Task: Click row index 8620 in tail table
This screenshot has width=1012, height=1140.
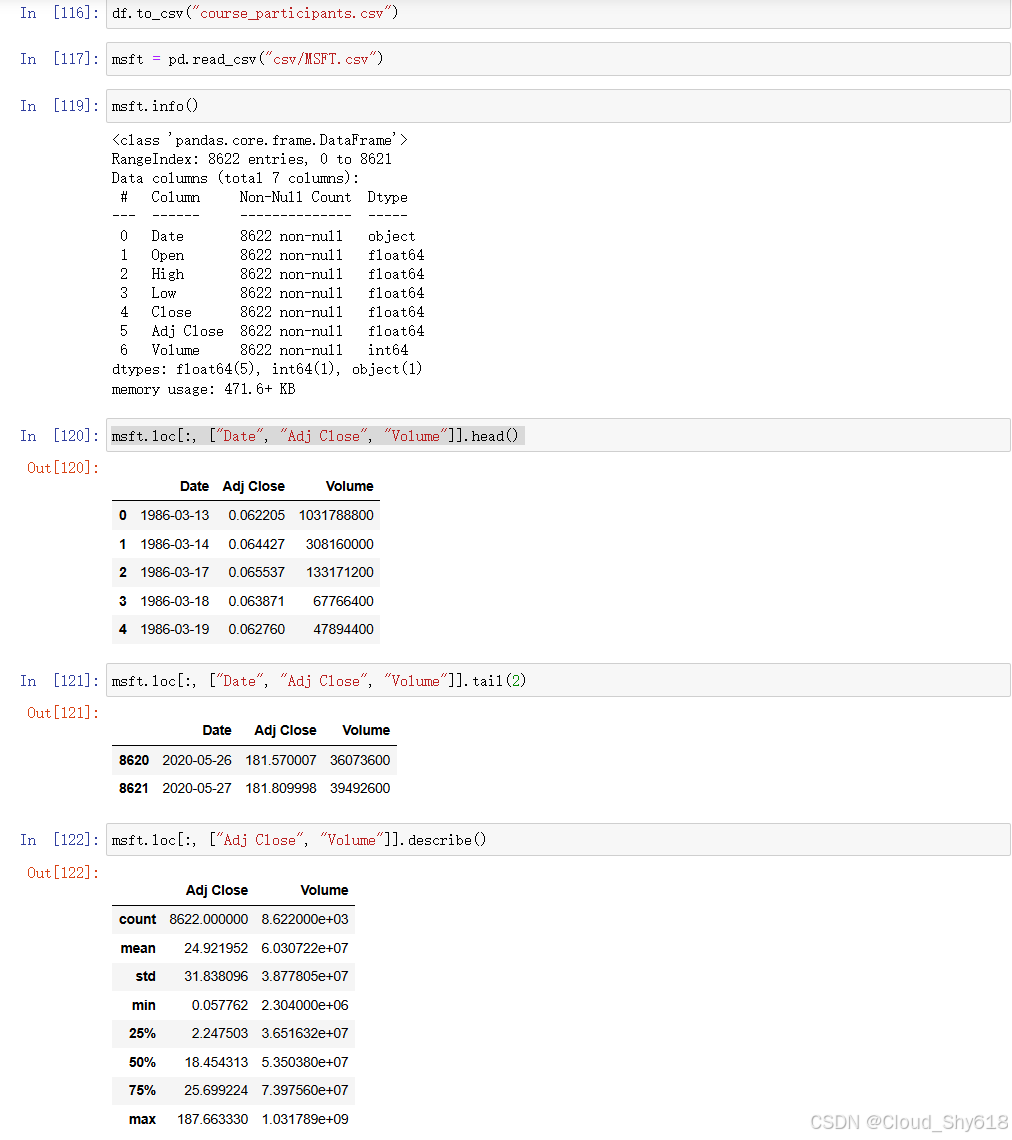Action: [x=134, y=760]
